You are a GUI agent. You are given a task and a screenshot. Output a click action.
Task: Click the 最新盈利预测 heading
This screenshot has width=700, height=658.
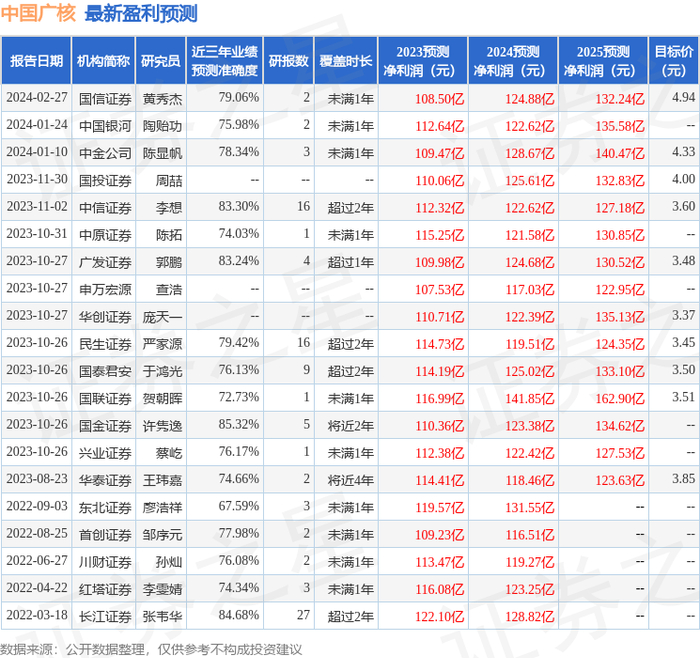(x=141, y=13)
